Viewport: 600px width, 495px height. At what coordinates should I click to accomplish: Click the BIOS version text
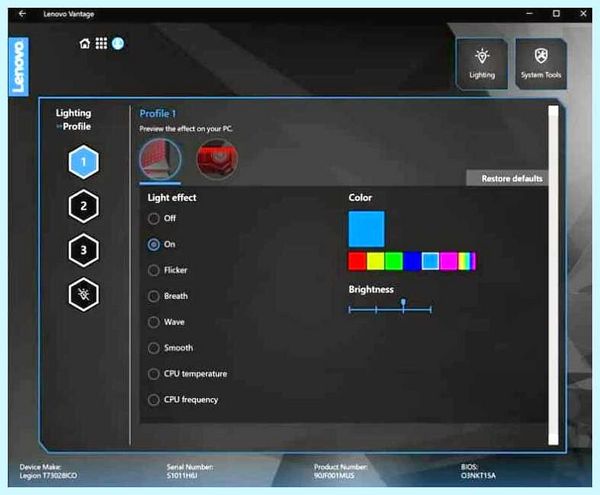coord(478,471)
